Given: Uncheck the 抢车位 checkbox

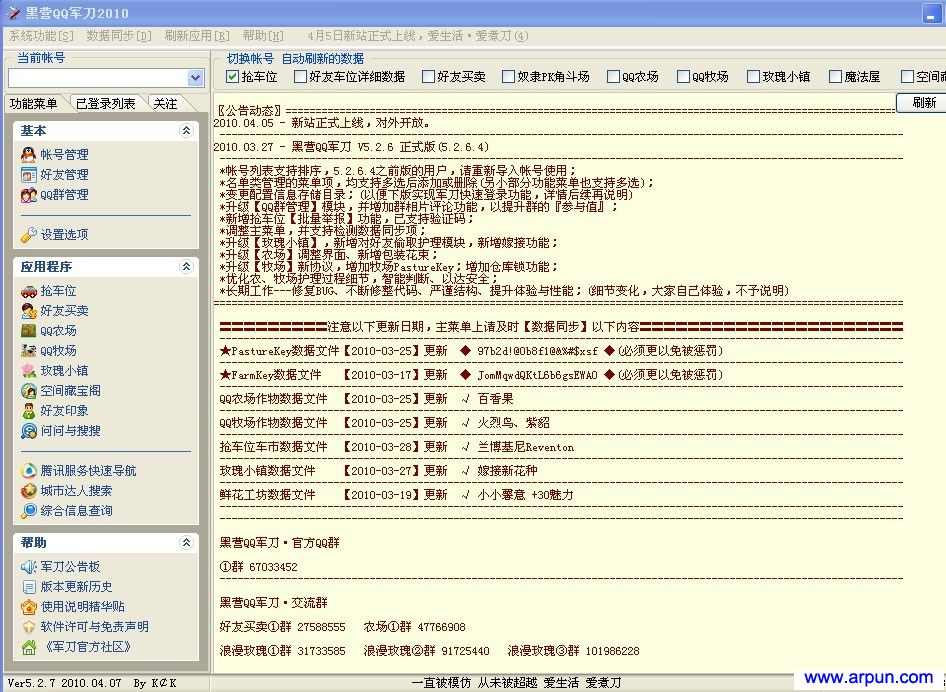Looking at the screenshot, I should click(232, 77).
